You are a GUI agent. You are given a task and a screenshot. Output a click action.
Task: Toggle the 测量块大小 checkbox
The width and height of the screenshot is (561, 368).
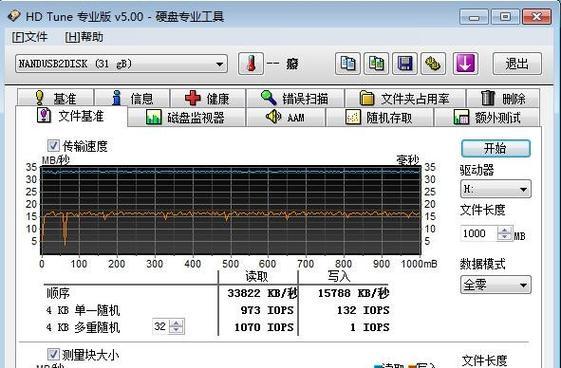coord(53,354)
